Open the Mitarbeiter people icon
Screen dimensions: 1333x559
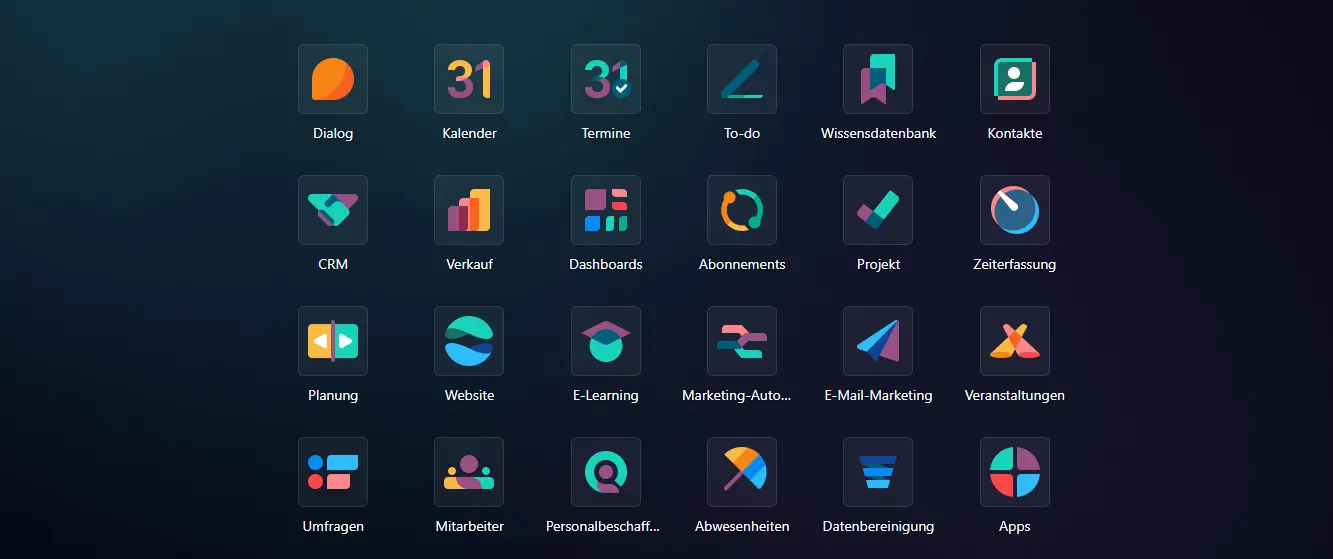(469, 472)
